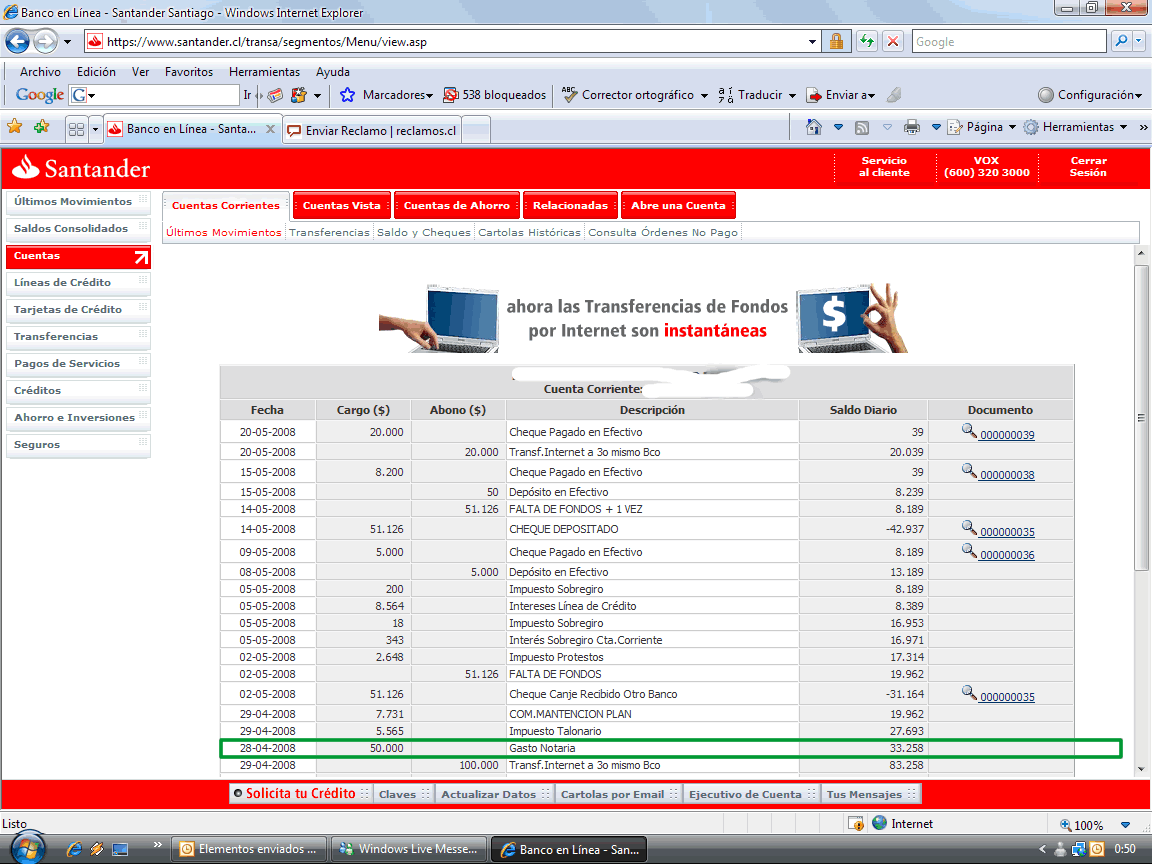Click the Print icon in command bar
This screenshot has width=1152, height=864.
[912, 127]
